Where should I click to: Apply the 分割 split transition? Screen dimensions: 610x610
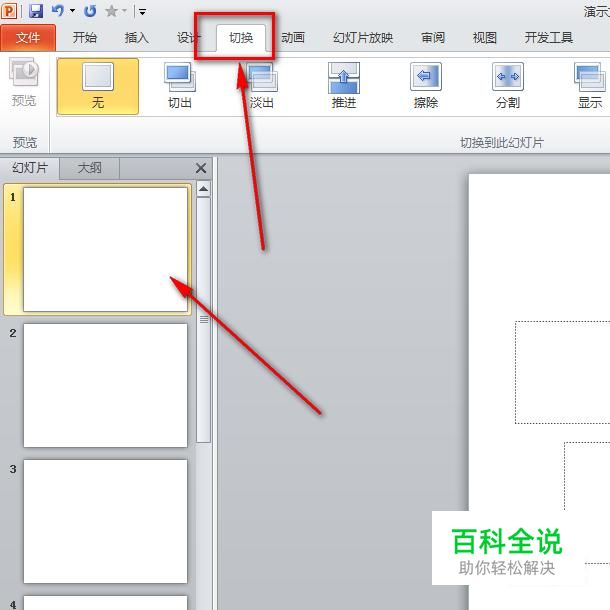pos(508,86)
